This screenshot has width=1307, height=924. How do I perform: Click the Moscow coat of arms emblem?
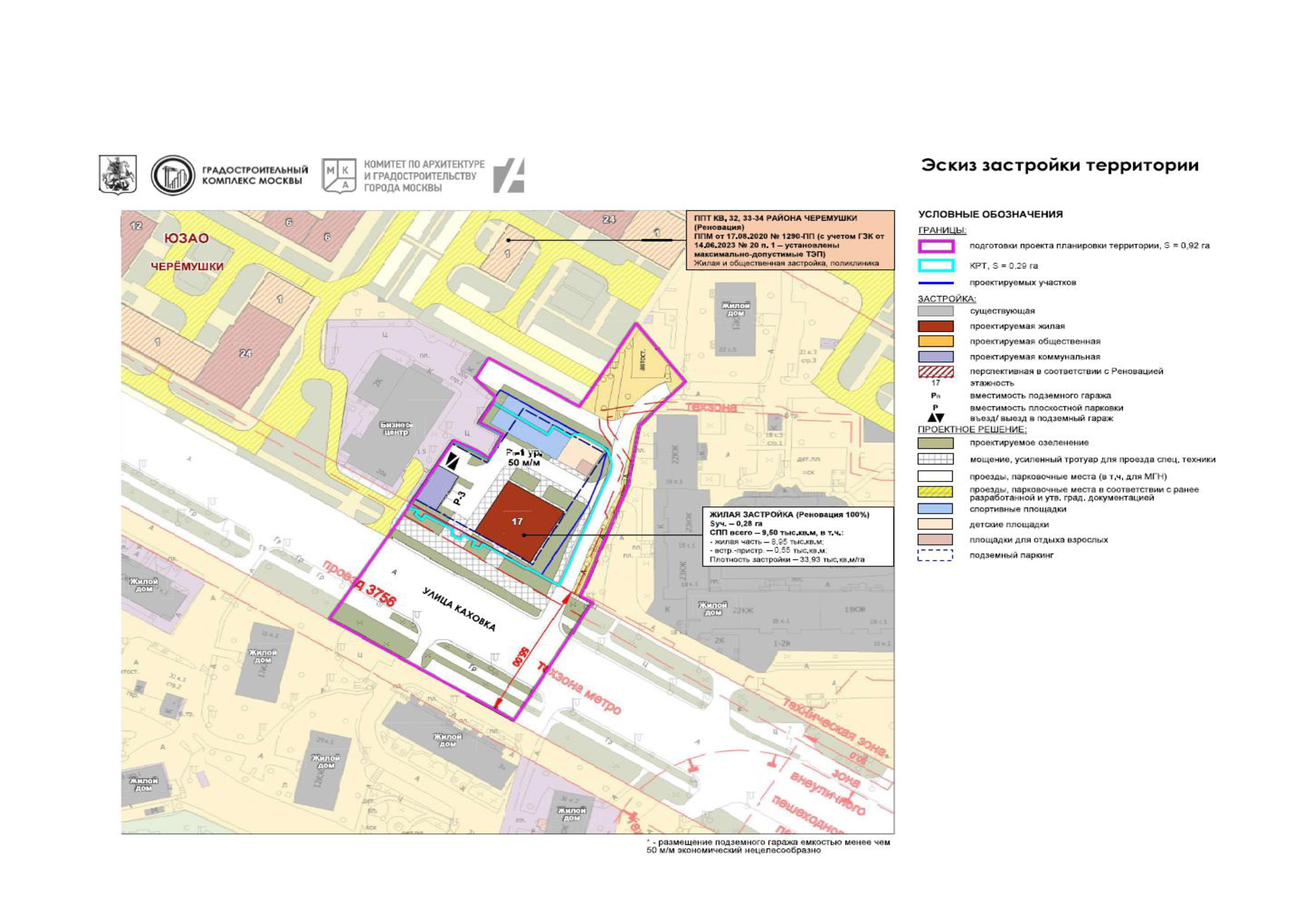pos(118,175)
